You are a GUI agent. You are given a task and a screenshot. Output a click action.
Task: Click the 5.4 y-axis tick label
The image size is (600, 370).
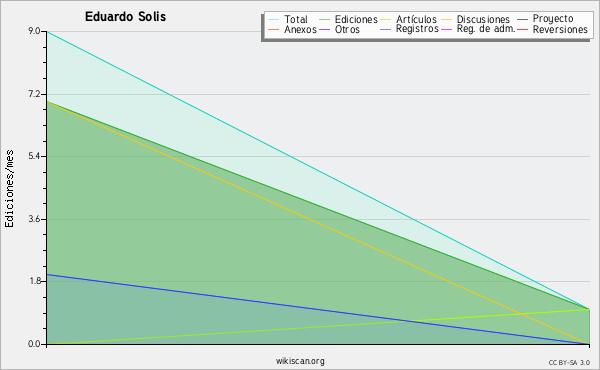click(x=34, y=156)
